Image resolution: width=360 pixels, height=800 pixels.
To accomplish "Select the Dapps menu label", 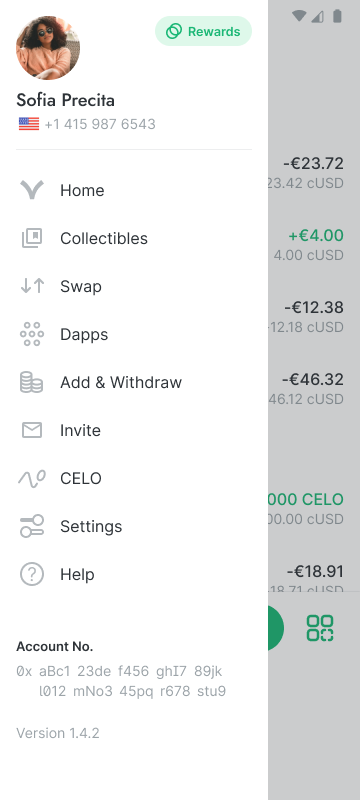I will 84,334.
